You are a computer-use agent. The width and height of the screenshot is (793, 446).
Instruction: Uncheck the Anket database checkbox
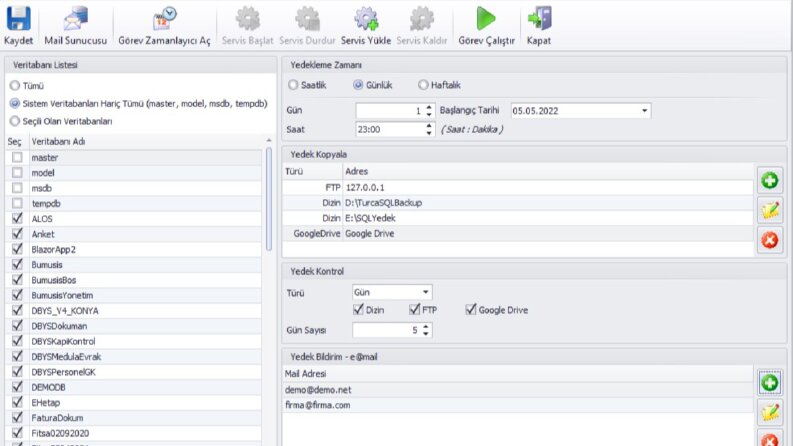[17, 234]
